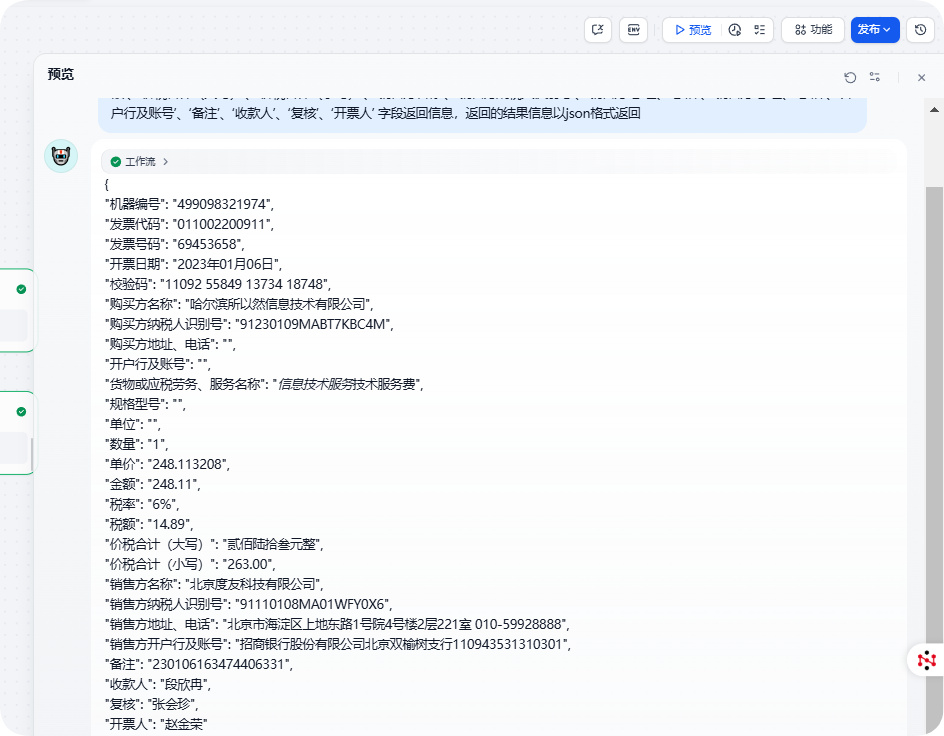Click the 91110108MA01WFY0X6 seller tax ID
This screenshot has height=736, width=944.
click(312, 604)
